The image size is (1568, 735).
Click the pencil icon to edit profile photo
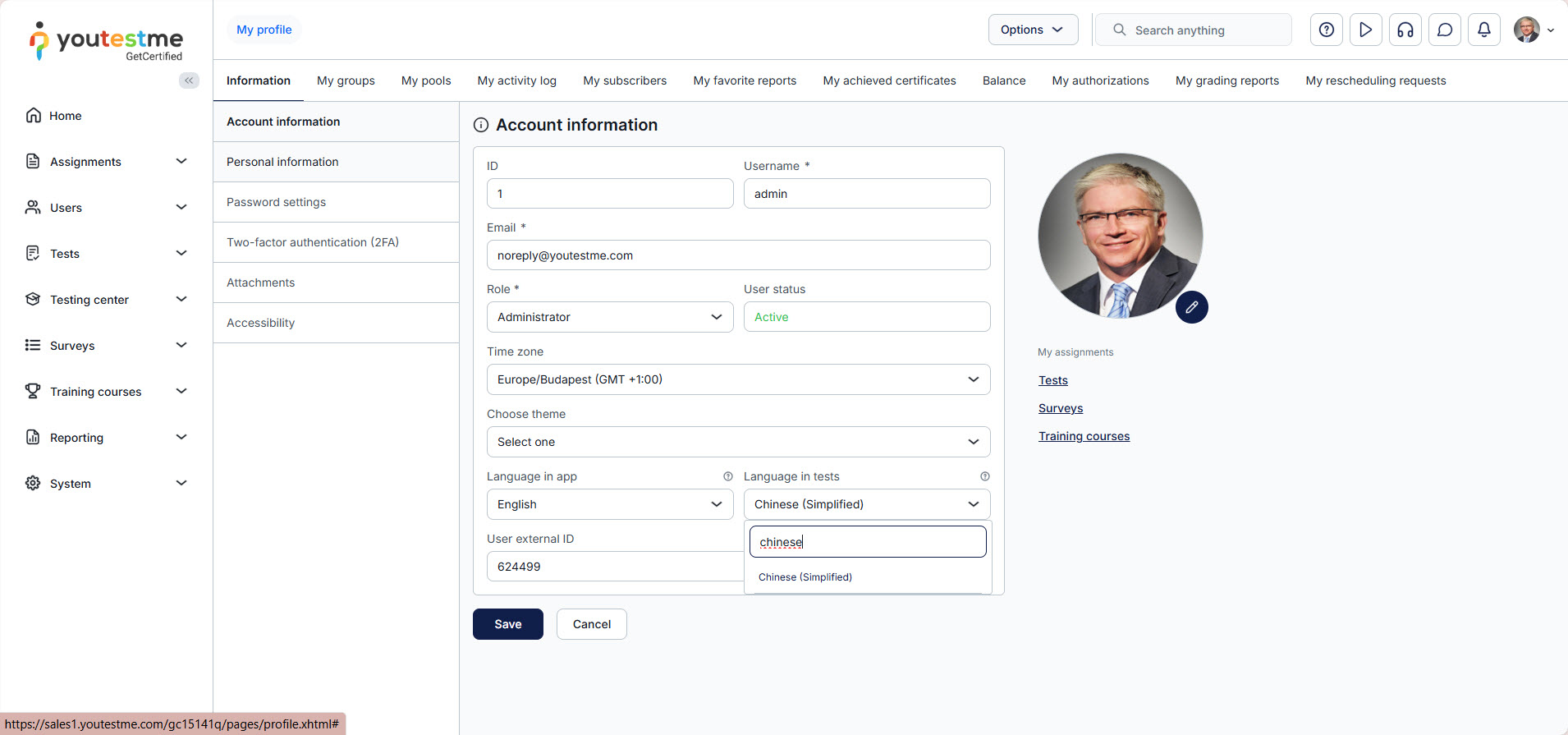point(1191,307)
